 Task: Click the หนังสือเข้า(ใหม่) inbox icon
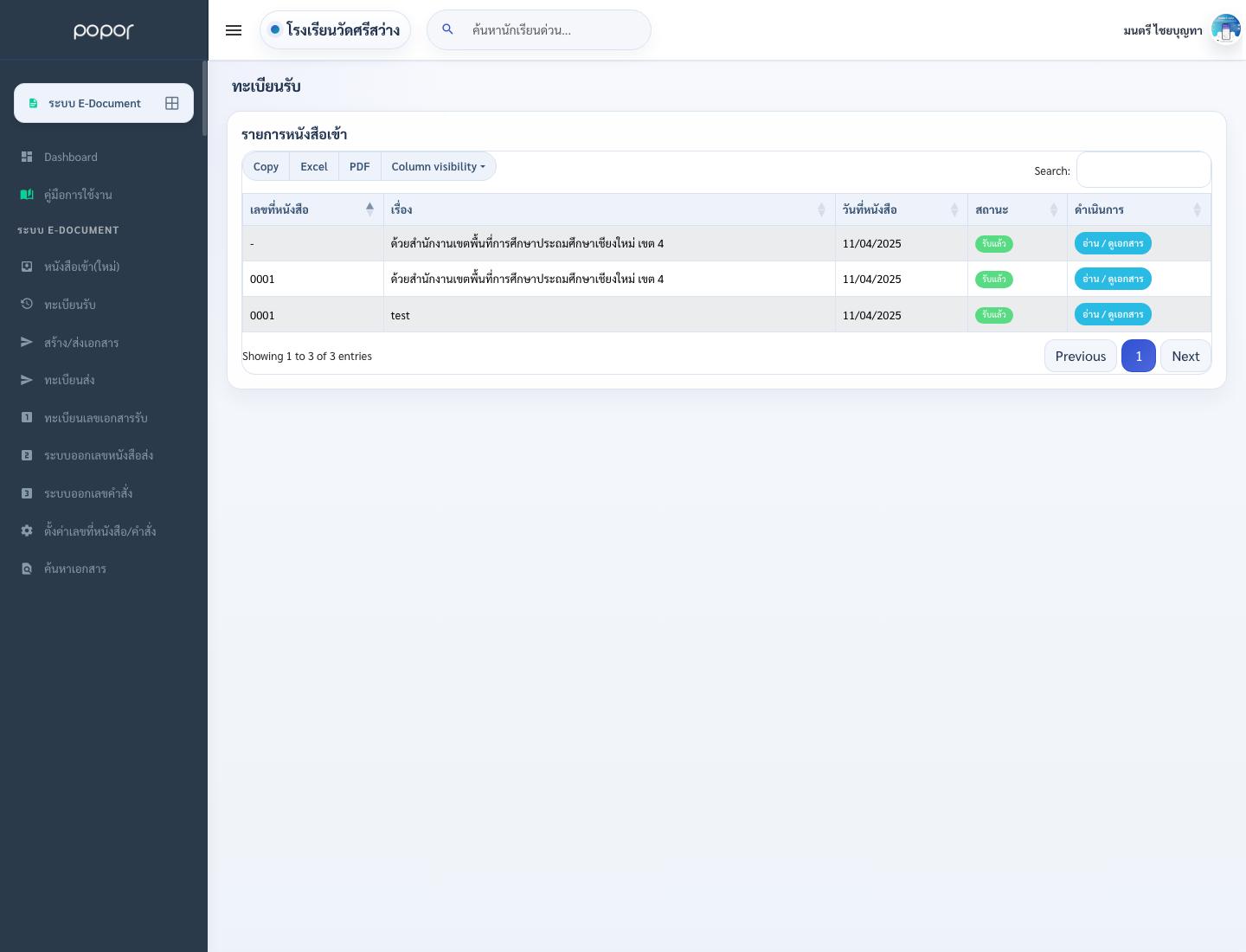point(27,267)
